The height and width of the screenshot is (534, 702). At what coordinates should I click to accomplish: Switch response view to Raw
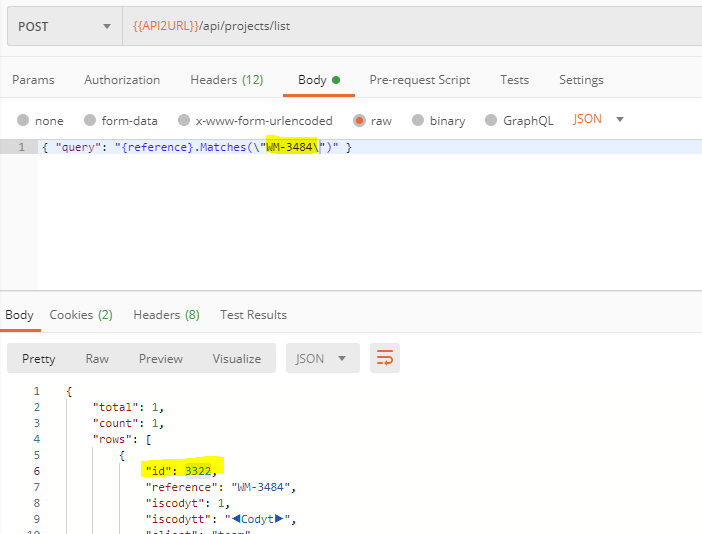pyautogui.click(x=97, y=358)
